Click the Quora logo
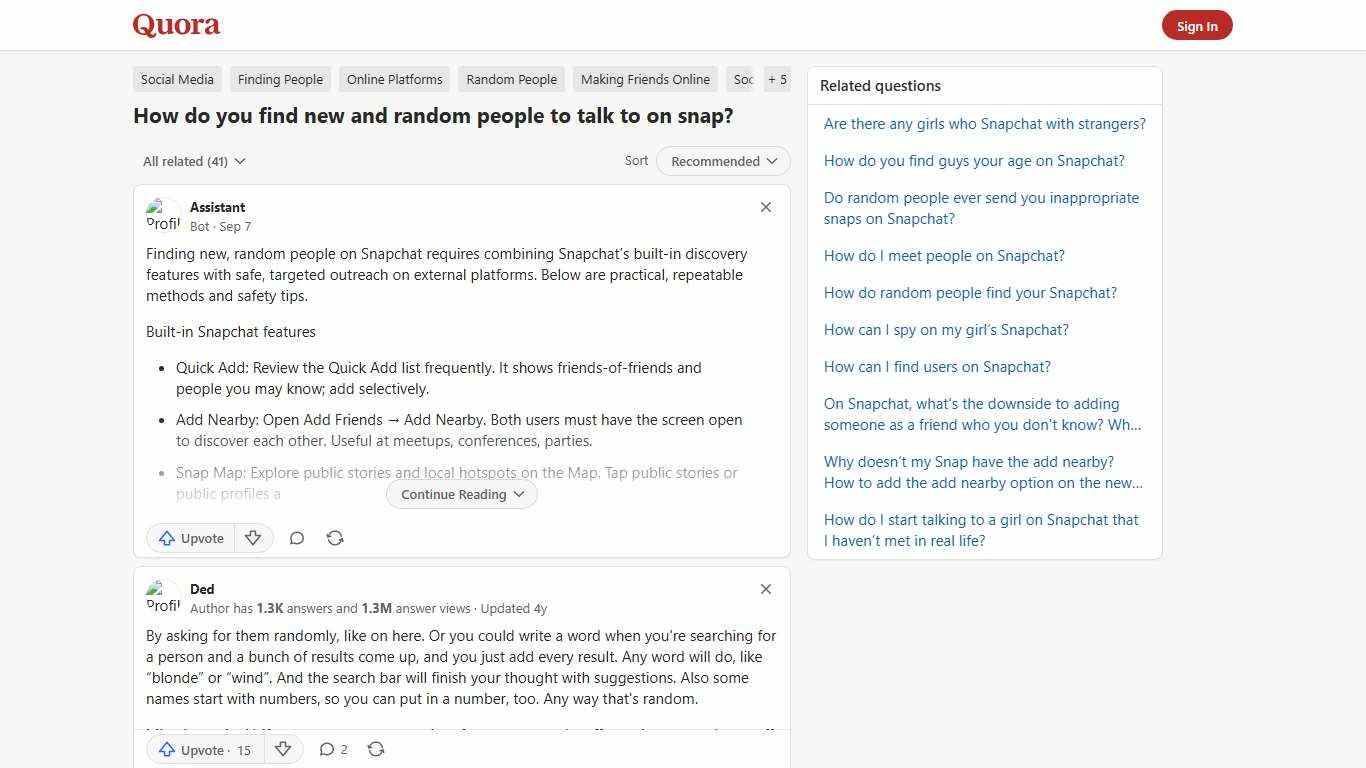This screenshot has width=1366, height=768. tap(176, 25)
